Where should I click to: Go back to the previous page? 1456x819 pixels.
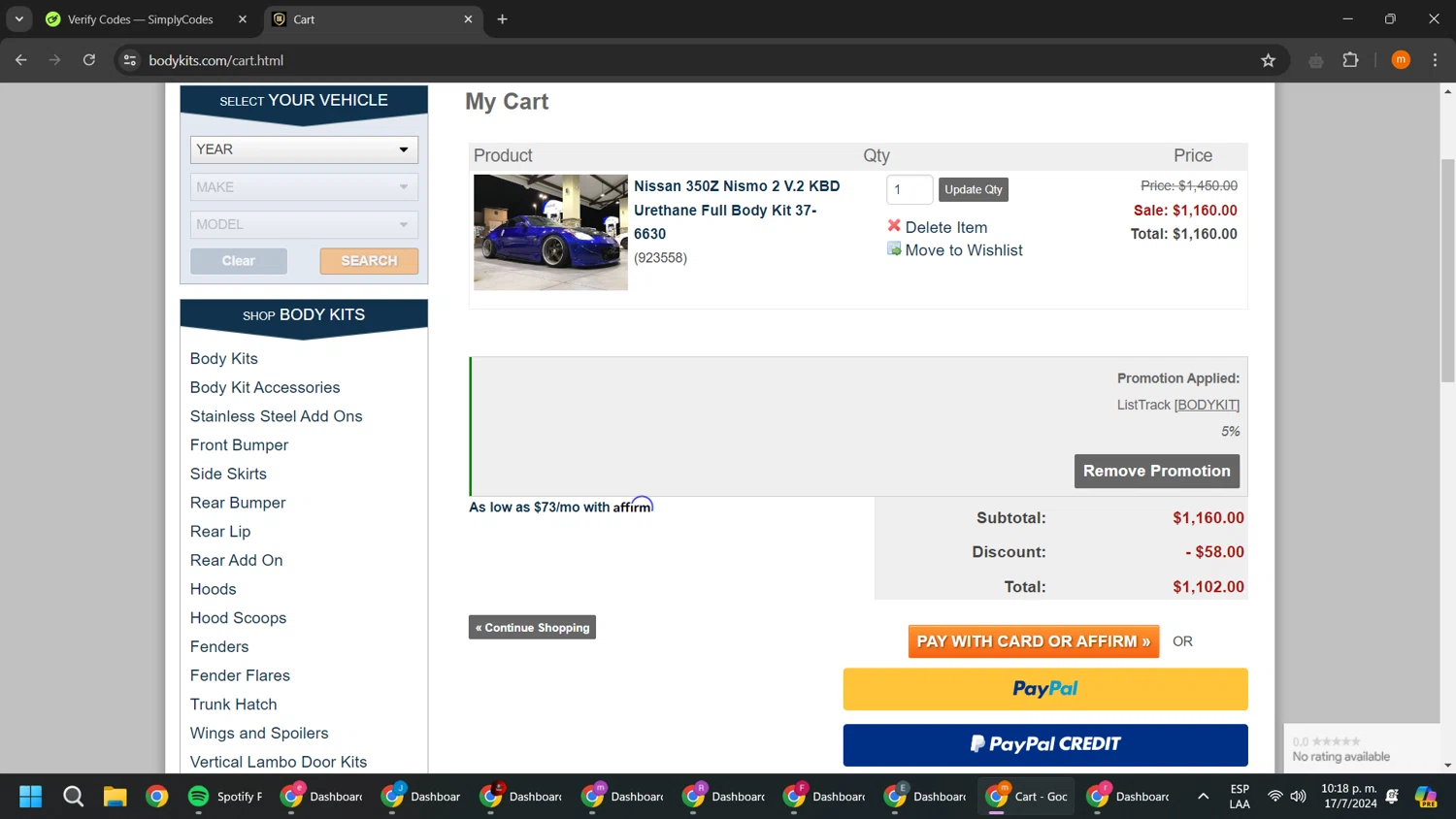click(21, 60)
